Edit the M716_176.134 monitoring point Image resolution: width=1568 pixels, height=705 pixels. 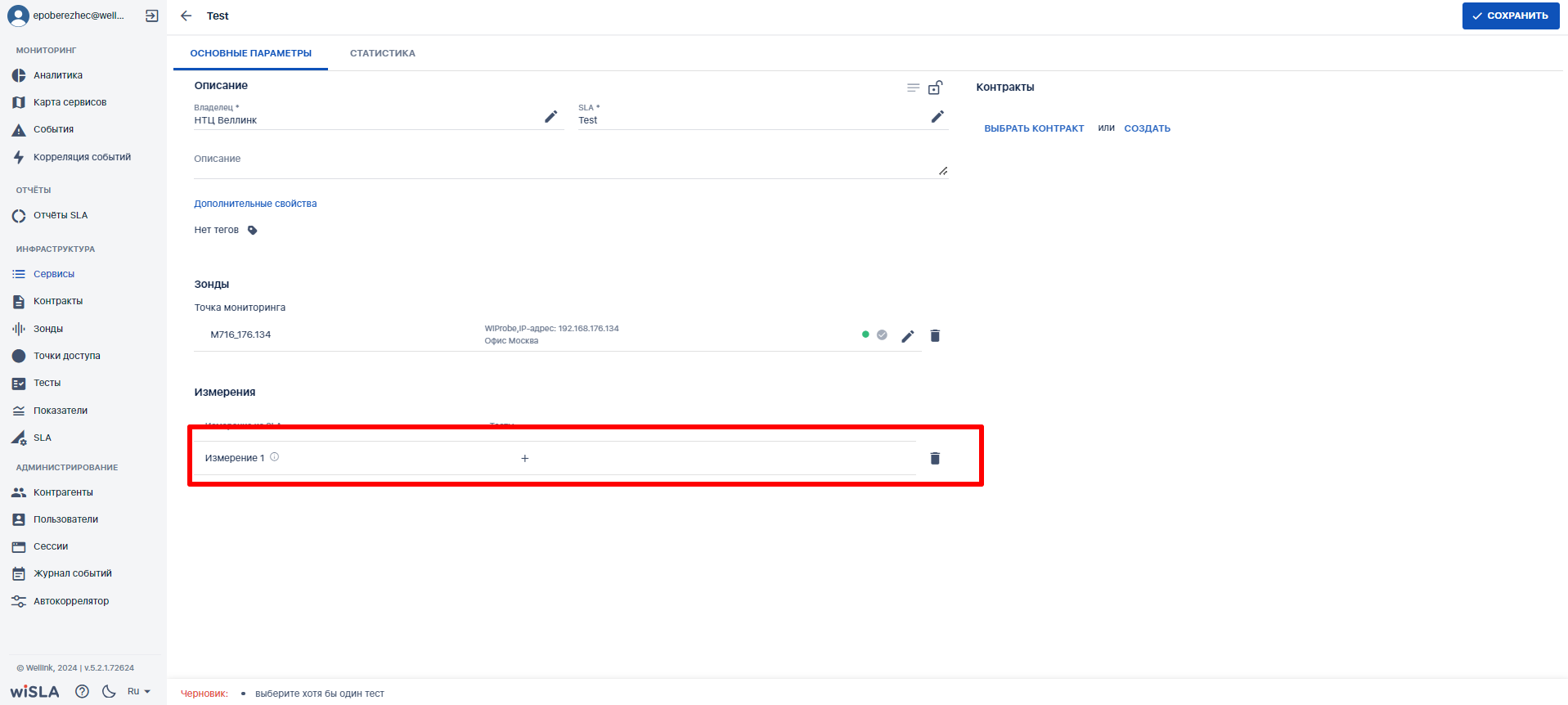pos(907,336)
